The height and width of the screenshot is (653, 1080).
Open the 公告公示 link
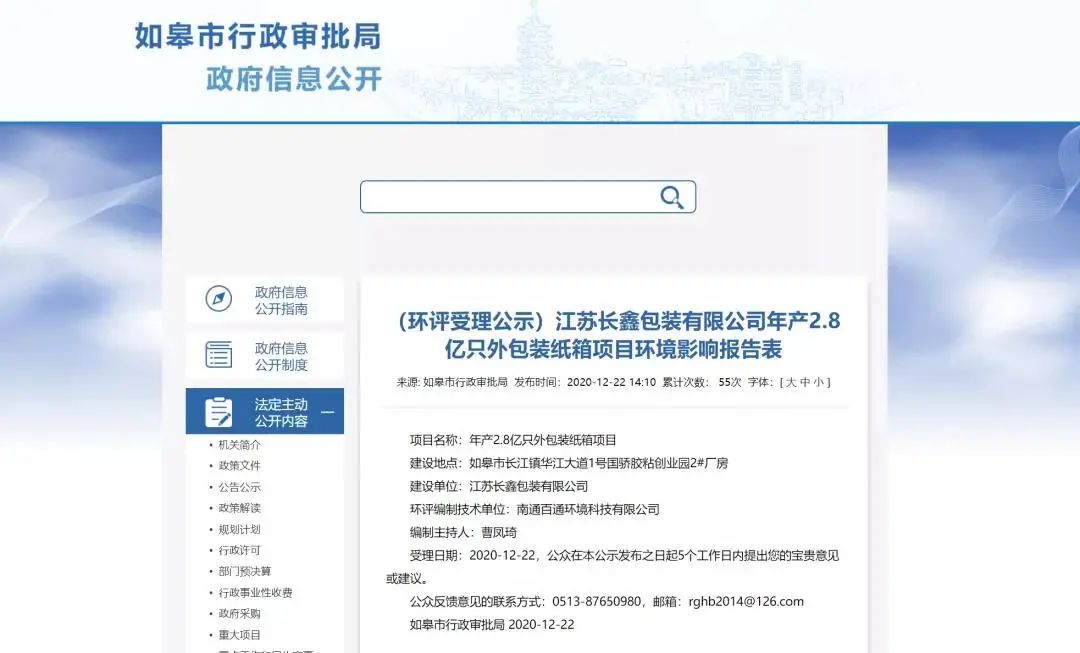pyautogui.click(x=240, y=487)
